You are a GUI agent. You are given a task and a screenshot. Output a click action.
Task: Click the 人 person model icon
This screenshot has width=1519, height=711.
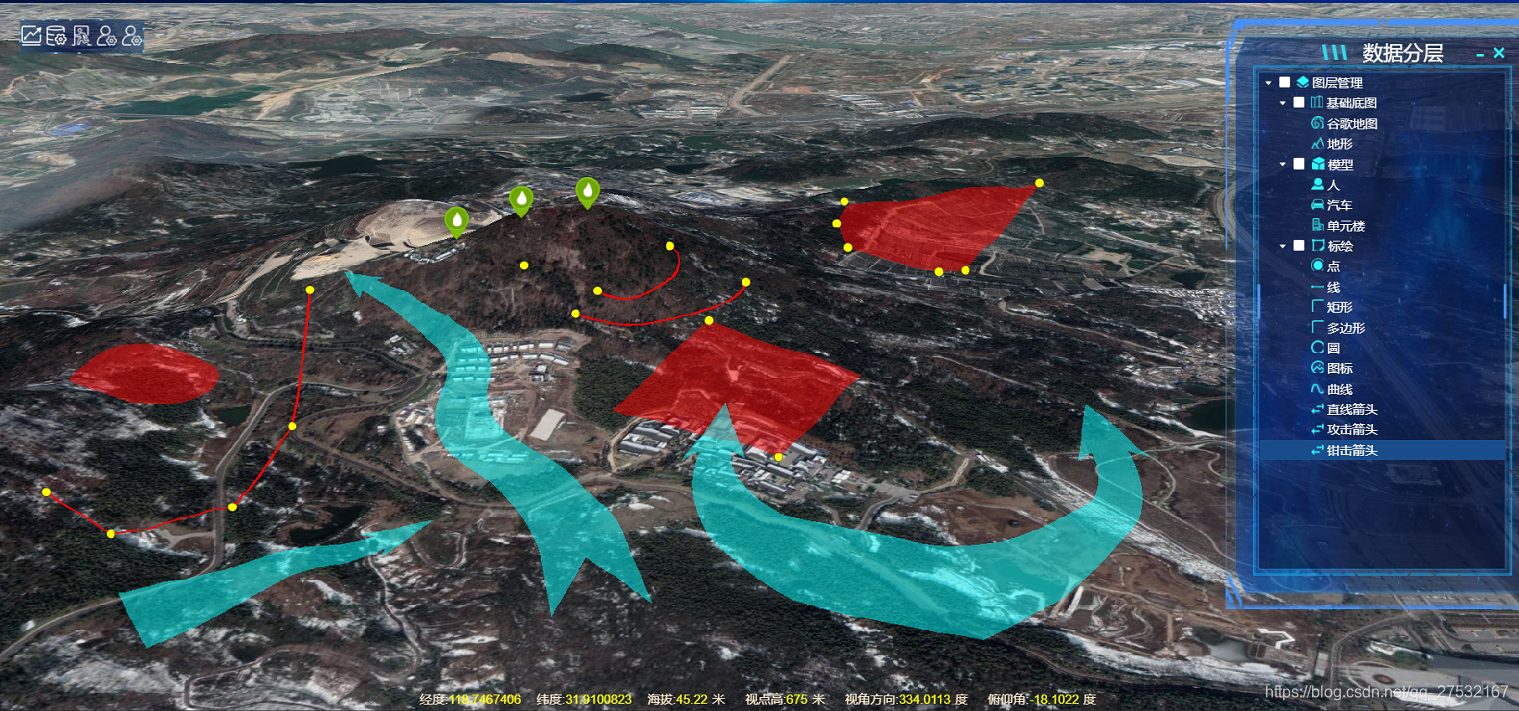point(1317,185)
